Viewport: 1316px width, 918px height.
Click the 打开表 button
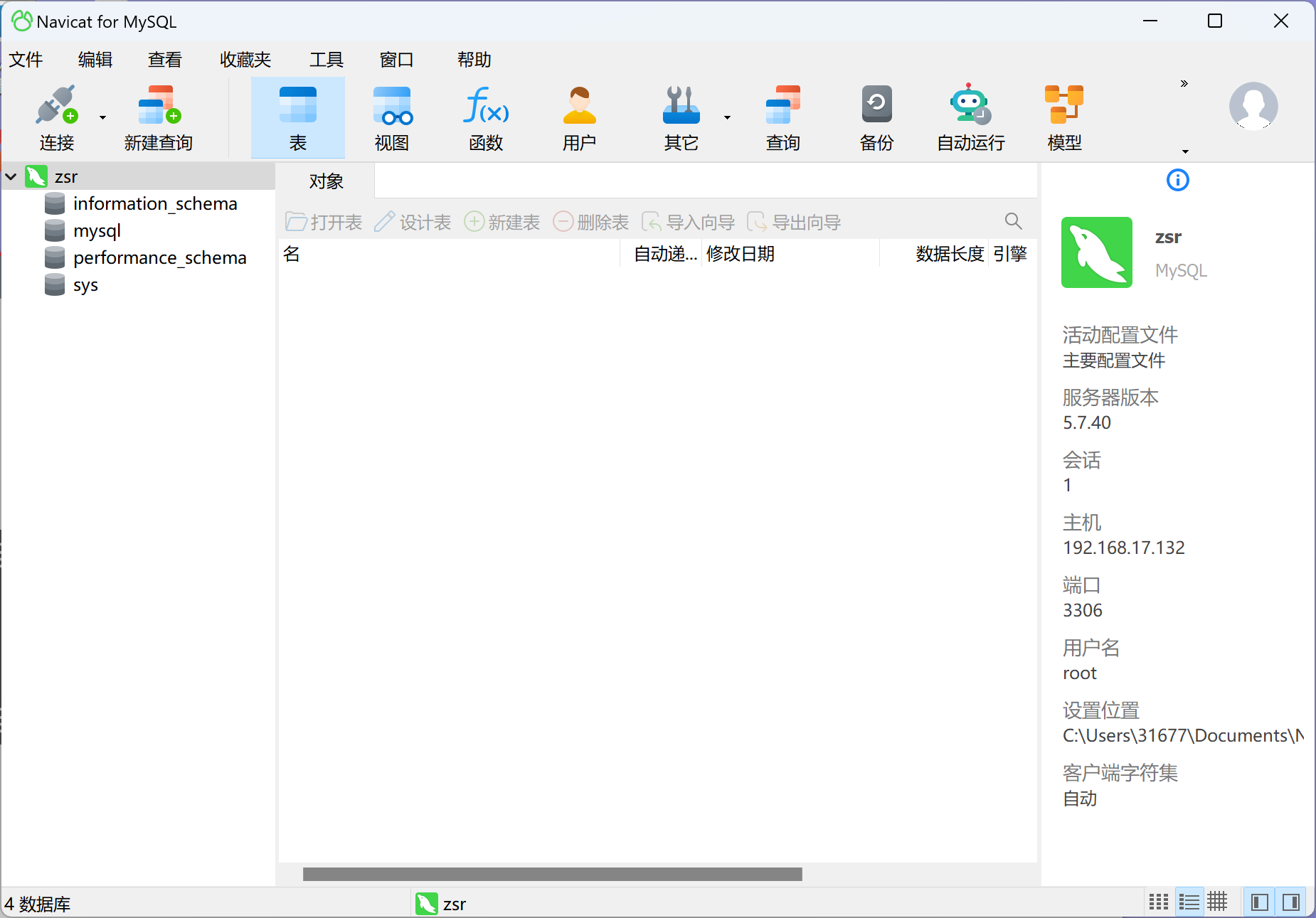[x=324, y=222]
